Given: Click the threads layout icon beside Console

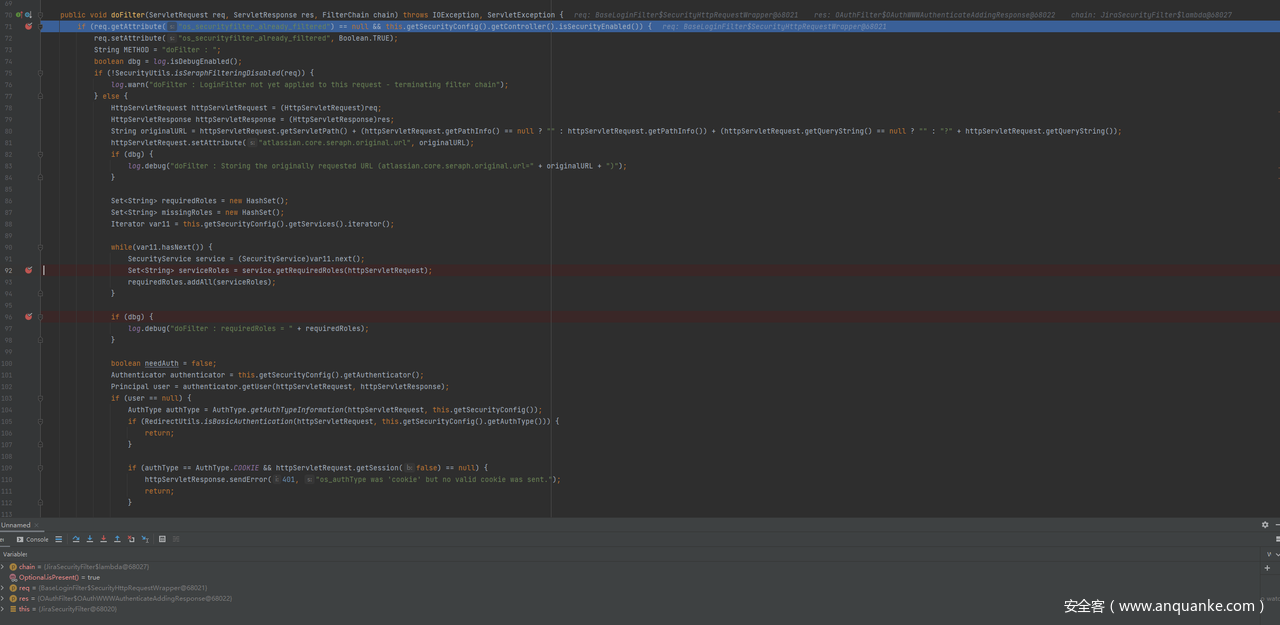Looking at the screenshot, I should click(x=58, y=539).
